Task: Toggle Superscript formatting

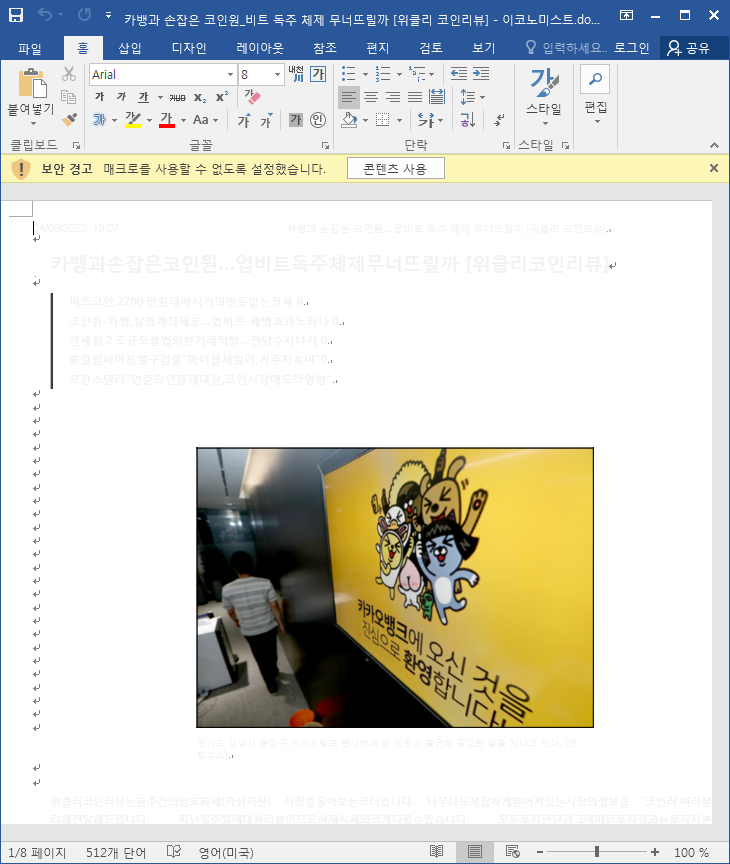Action: click(221, 97)
